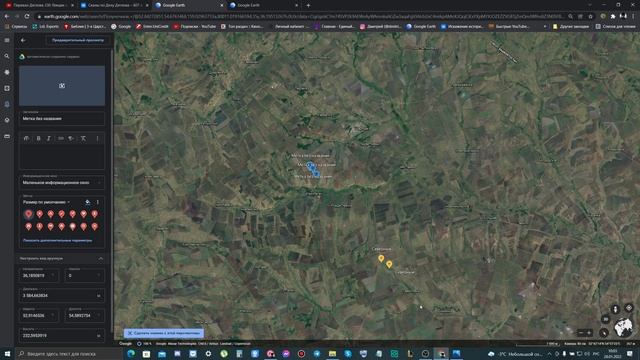
Task: Click the compass to reset north
Action: pyautogui.click(x=604, y=333)
